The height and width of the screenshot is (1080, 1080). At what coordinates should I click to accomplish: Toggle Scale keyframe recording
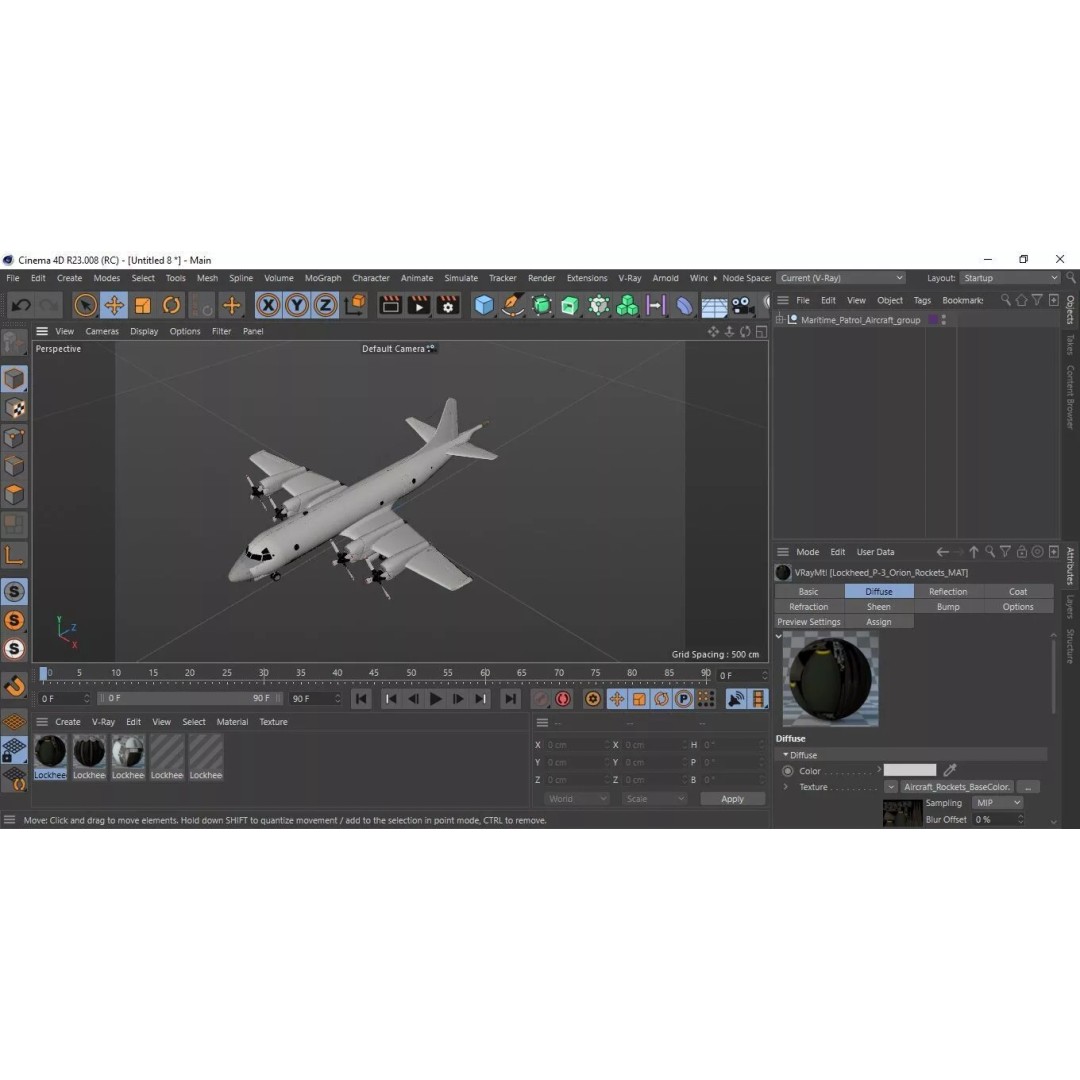(x=639, y=699)
